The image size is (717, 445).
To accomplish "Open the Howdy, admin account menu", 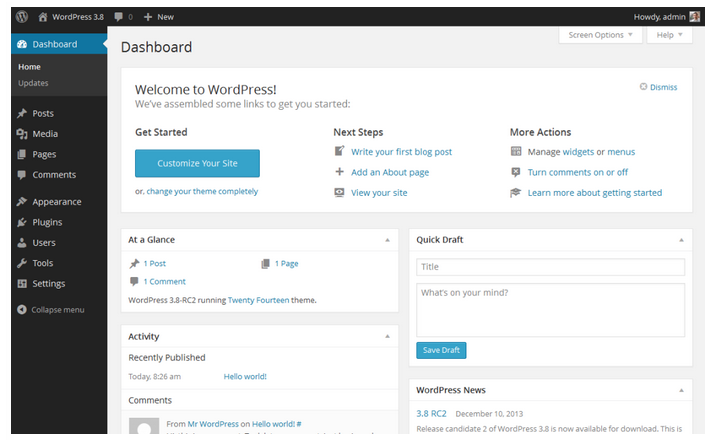I will point(666,17).
